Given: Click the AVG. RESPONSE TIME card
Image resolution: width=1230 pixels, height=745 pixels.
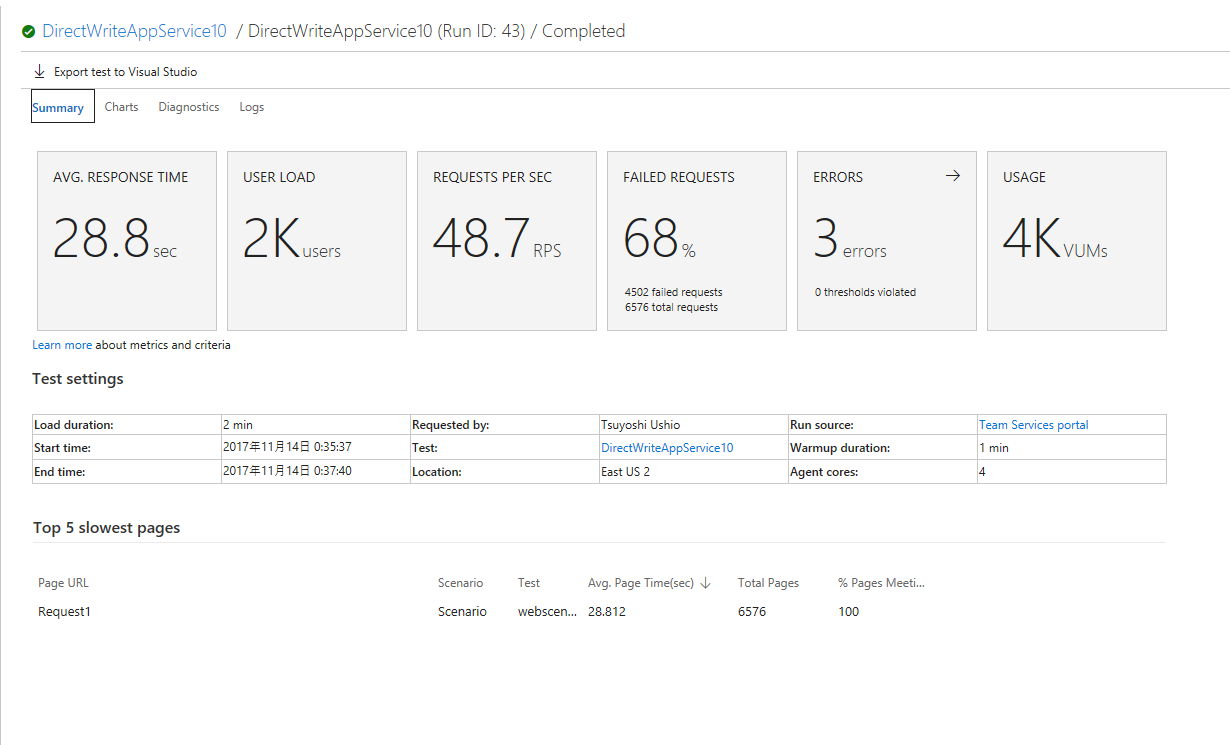Looking at the screenshot, I should click(126, 240).
